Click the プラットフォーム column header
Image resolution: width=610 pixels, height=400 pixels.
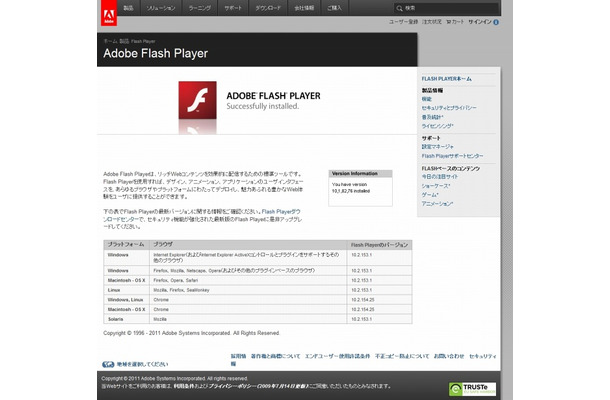(x=126, y=244)
